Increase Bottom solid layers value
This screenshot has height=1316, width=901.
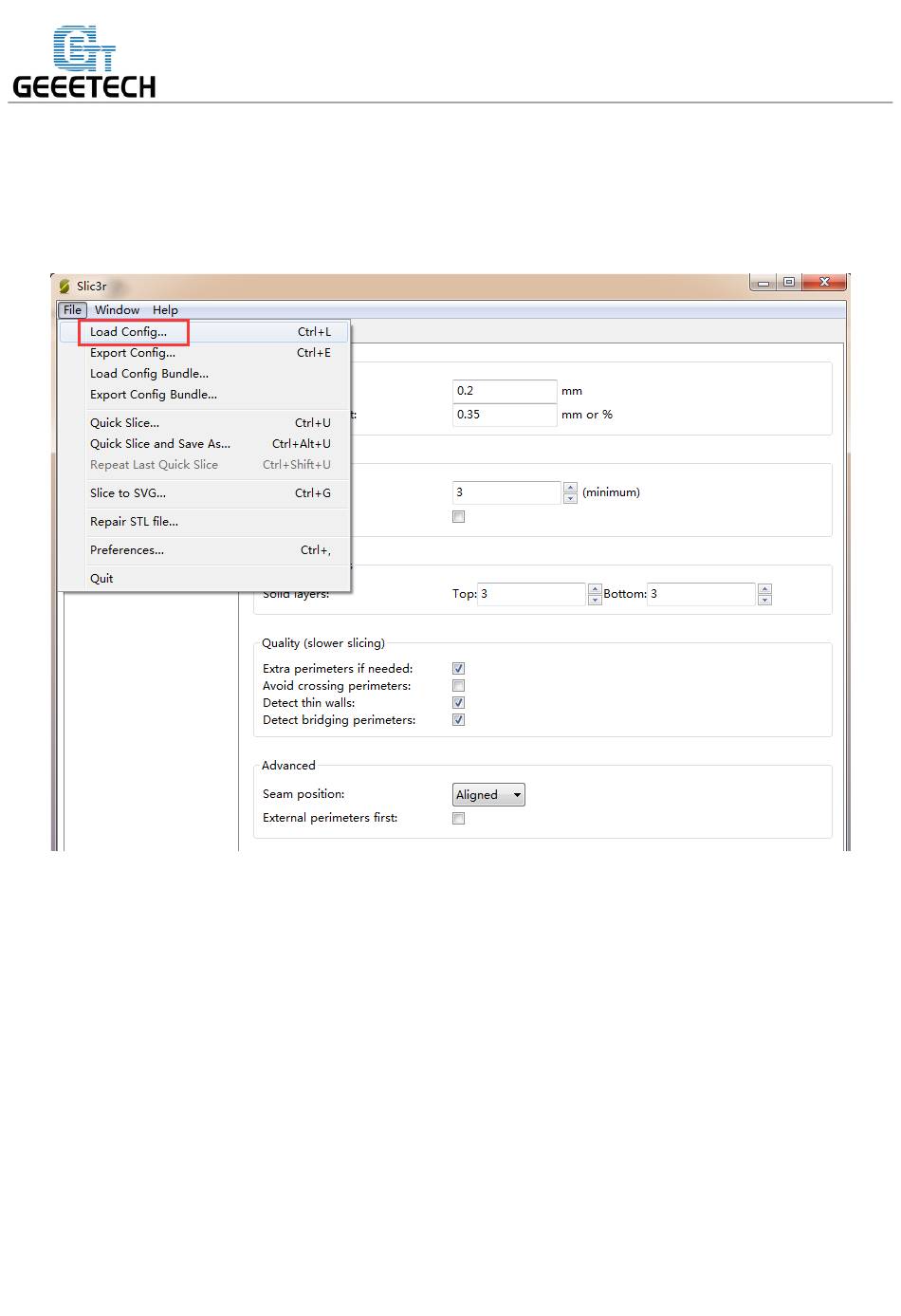pyautogui.click(x=764, y=588)
